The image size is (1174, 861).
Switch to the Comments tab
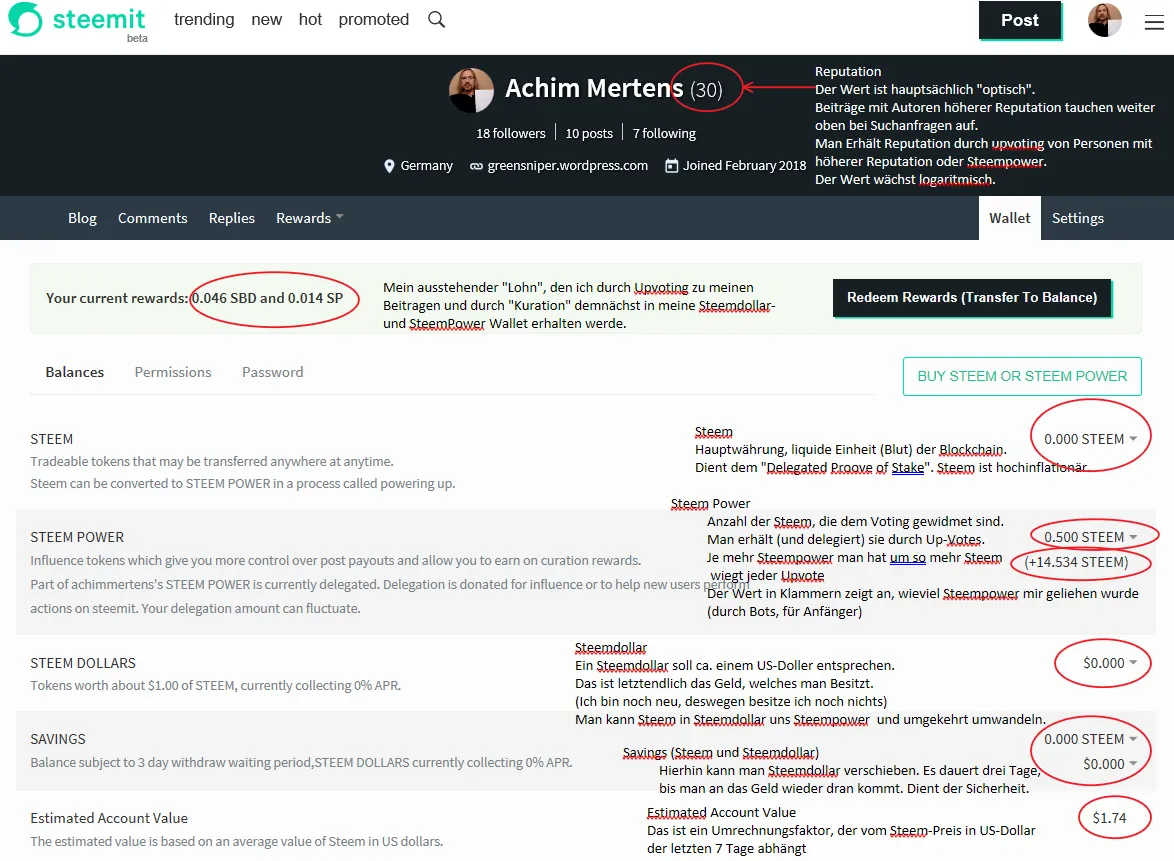(152, 218)
